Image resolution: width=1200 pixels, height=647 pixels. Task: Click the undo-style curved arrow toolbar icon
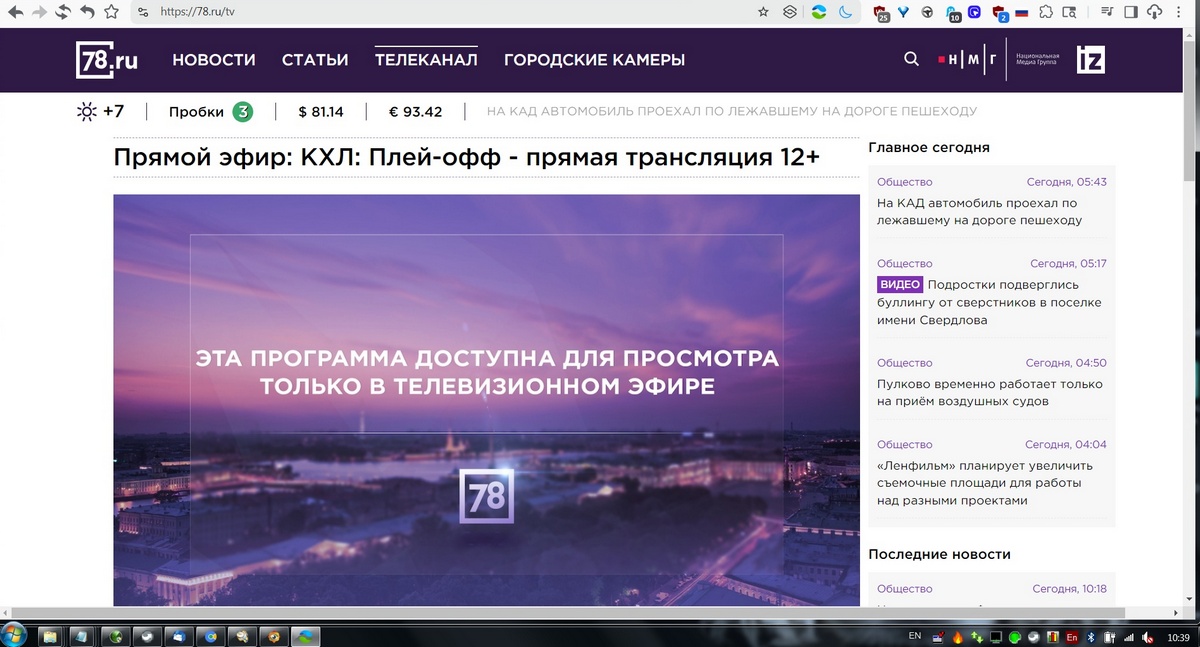[87, 12]
